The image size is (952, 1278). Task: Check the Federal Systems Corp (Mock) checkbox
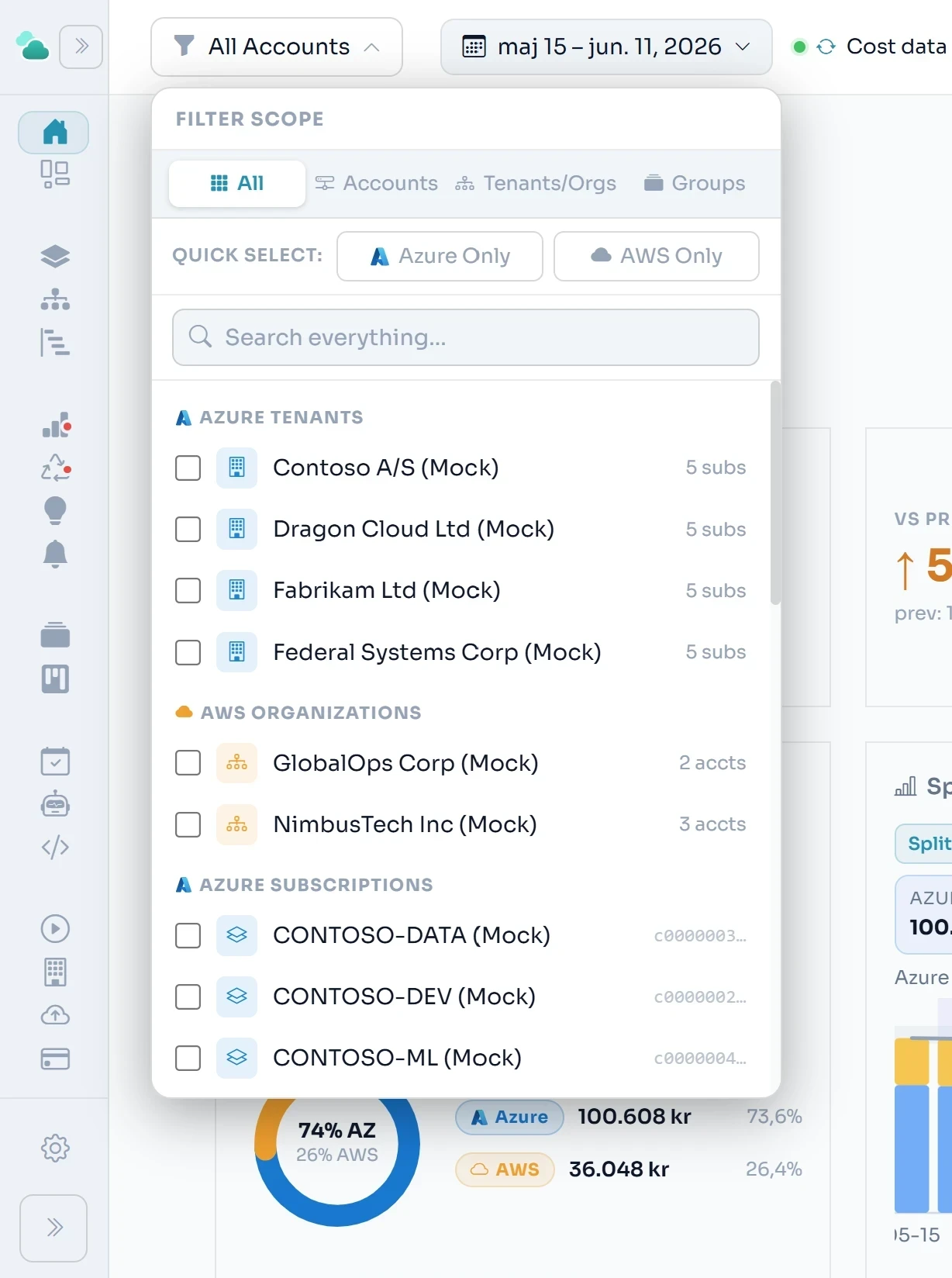coord(188,652)
